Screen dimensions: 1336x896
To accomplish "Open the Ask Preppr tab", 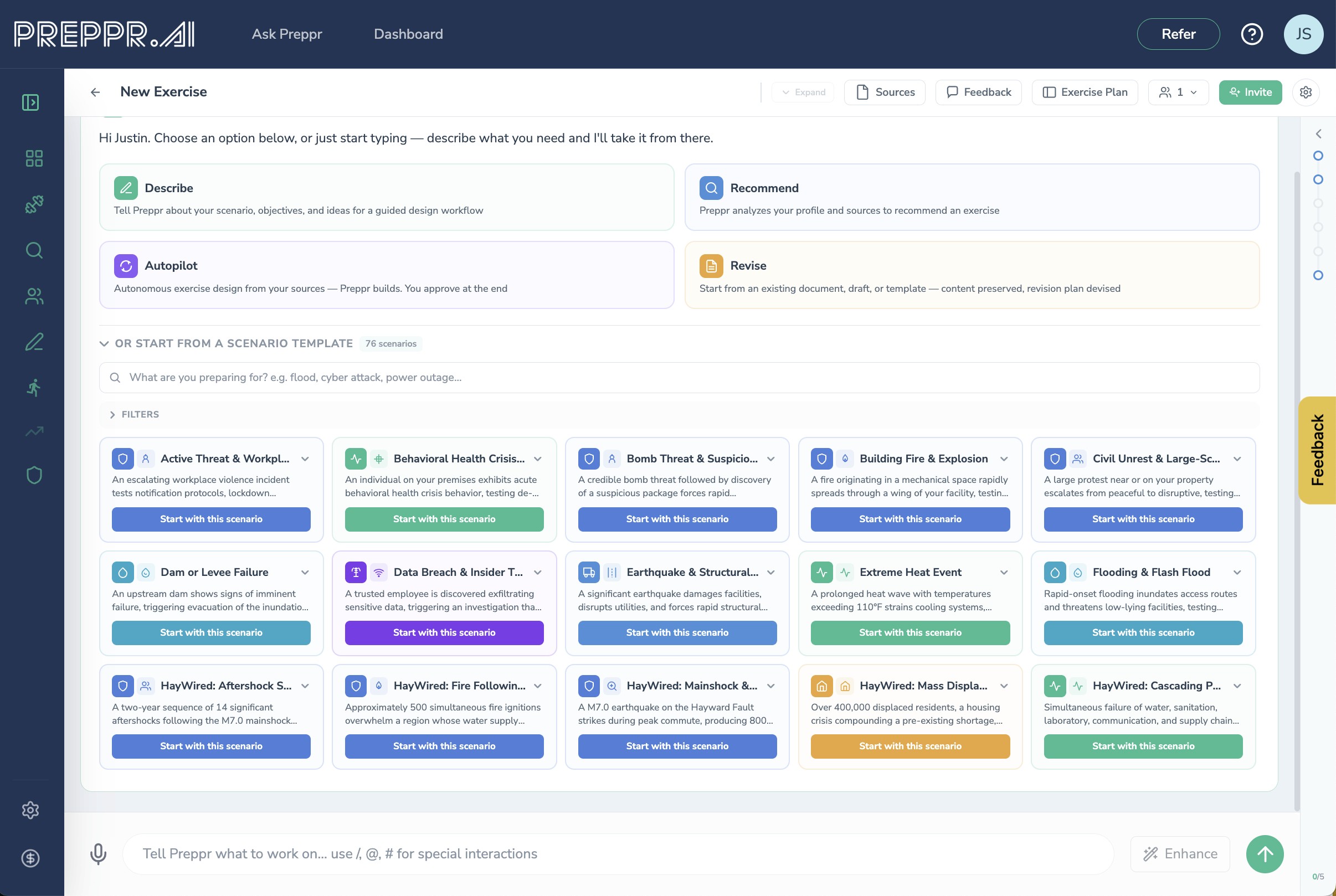I will click(287, 34).
